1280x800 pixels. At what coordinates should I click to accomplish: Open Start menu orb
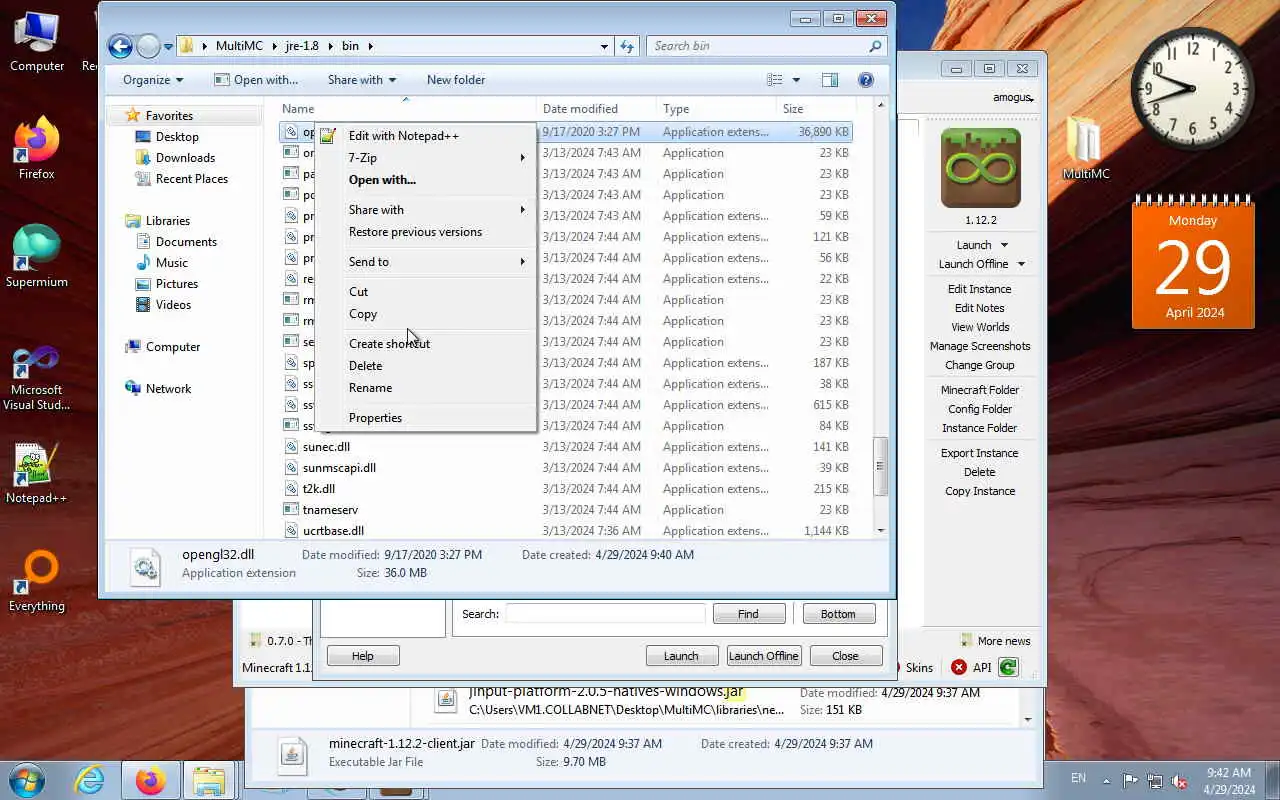(26, 779)
